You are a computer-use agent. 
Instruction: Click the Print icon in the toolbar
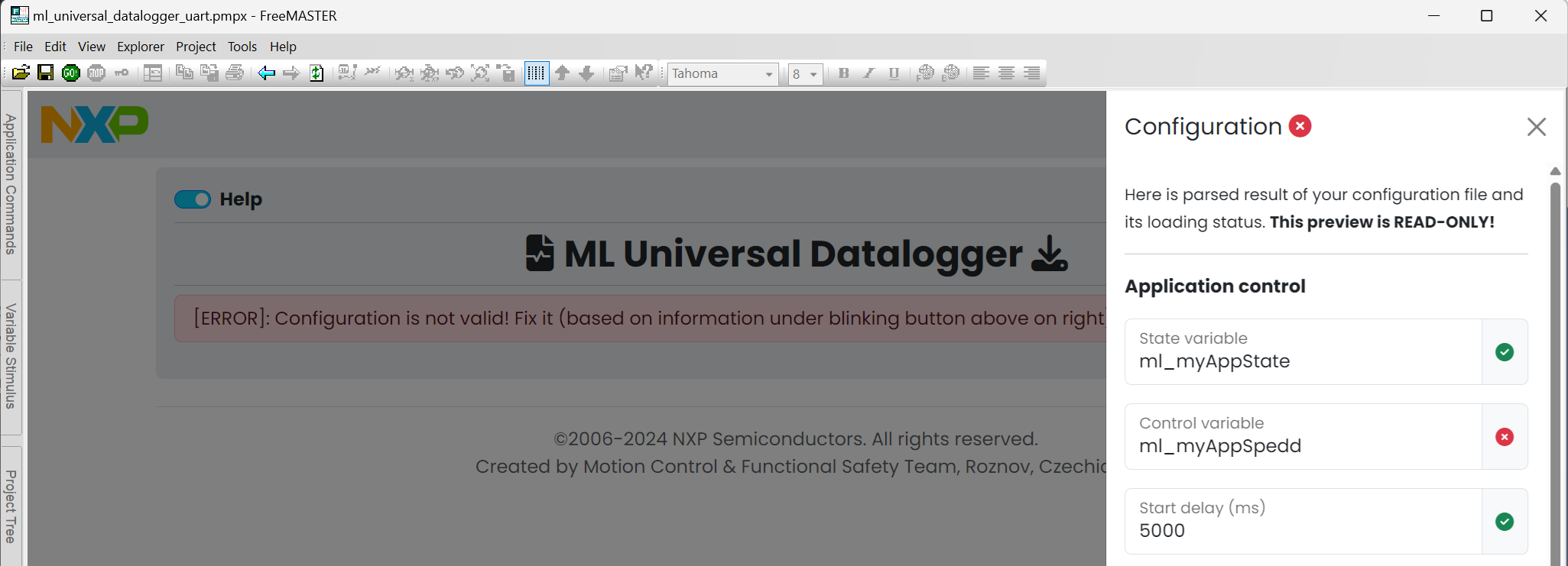[235, 73]
